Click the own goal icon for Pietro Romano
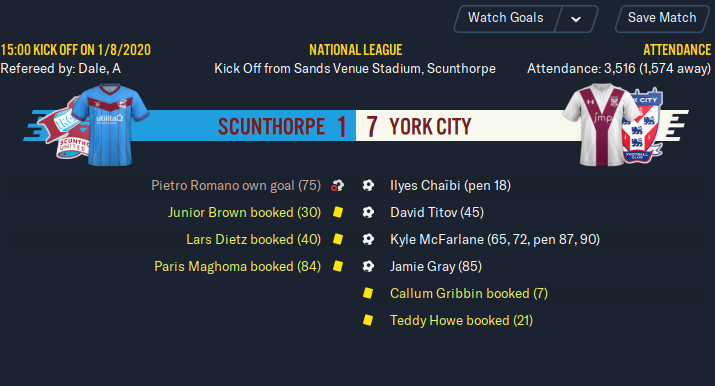The image size is (715, 386). 337,185
